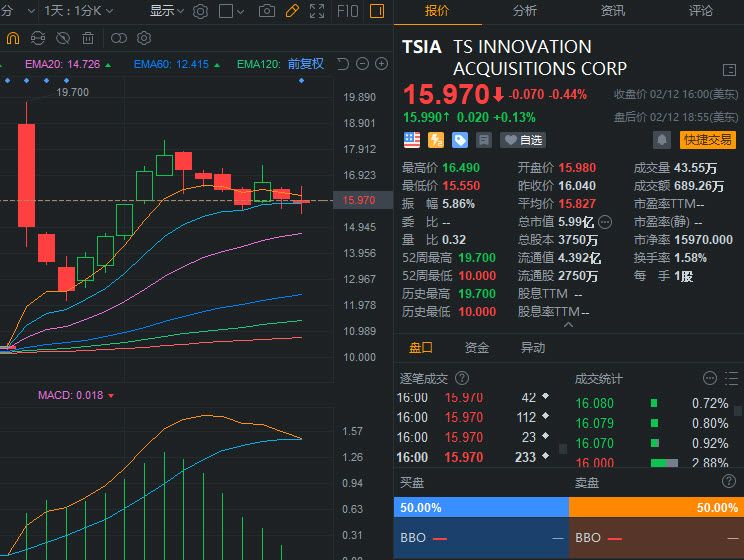Click the 15.970 price axis label

(363, 200)
